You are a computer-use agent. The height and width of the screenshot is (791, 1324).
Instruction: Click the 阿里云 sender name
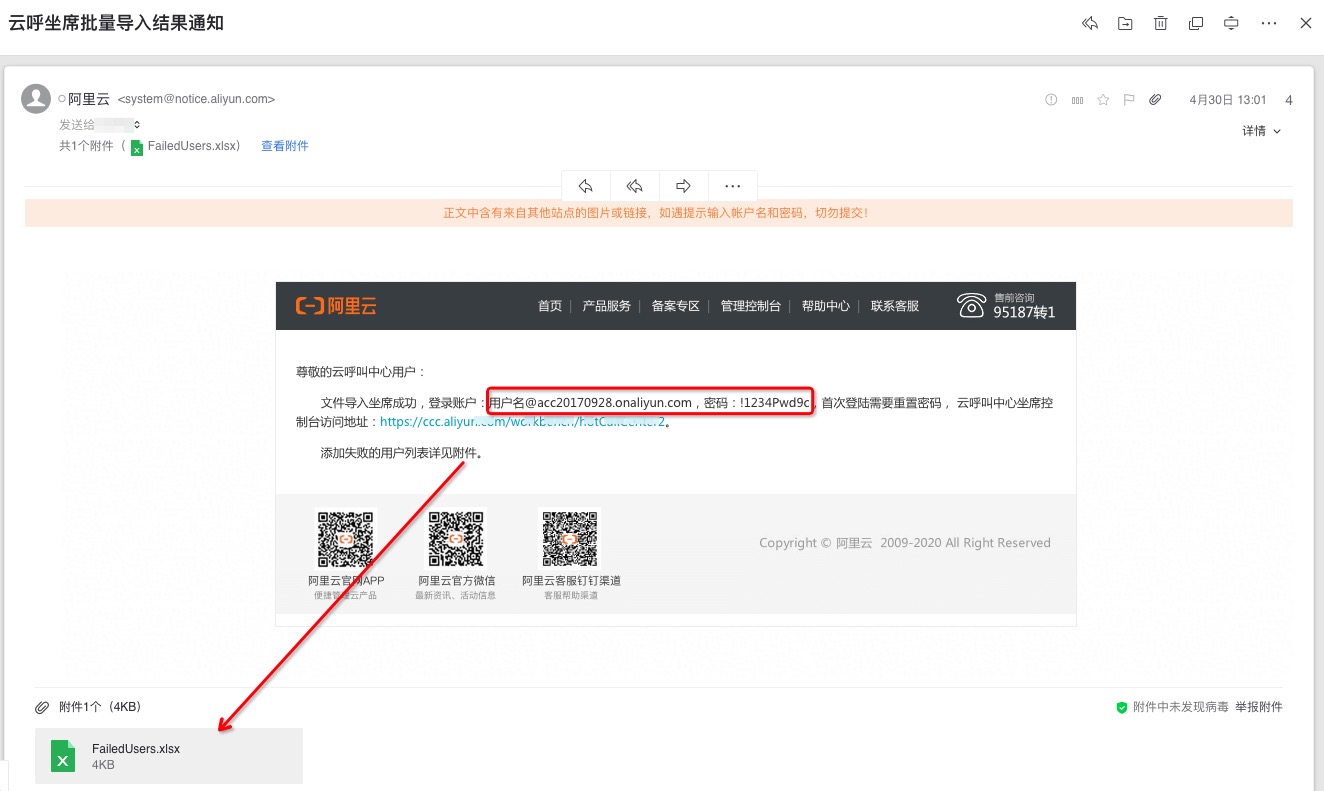[89, 99]
